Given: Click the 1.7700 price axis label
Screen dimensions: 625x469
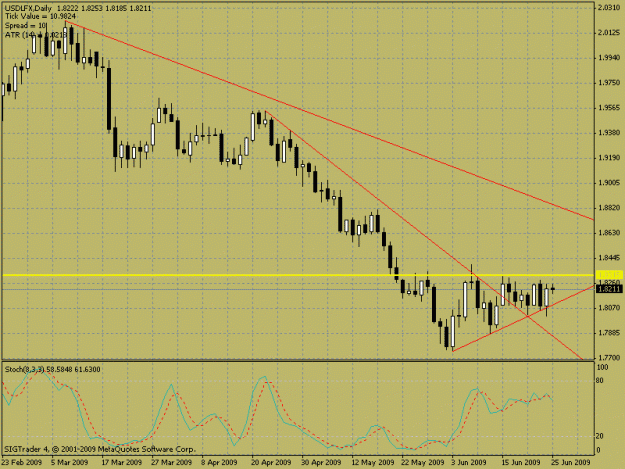Looking at the screenshot, I should click(x=609, y=358).
